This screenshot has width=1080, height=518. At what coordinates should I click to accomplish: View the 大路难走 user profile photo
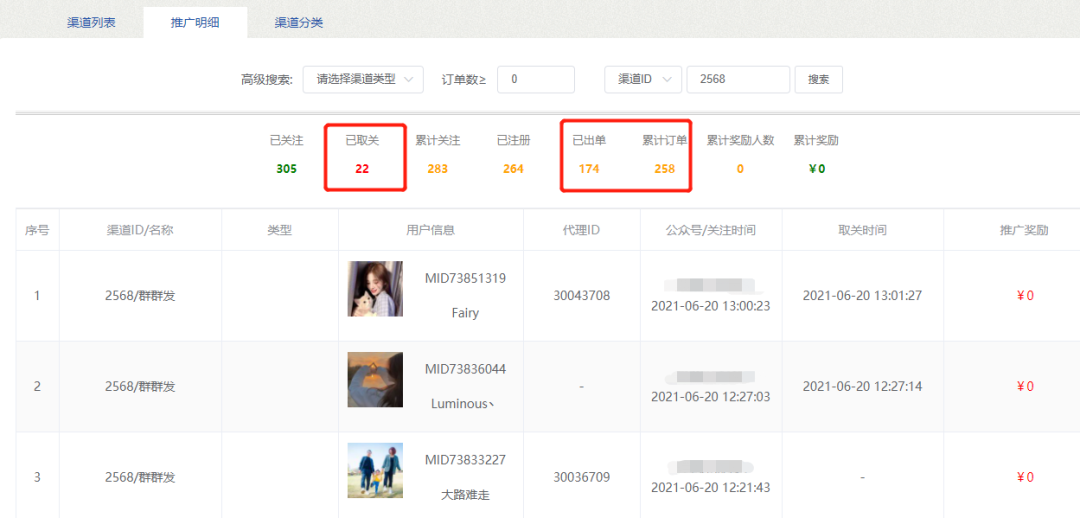pos(375,470)
